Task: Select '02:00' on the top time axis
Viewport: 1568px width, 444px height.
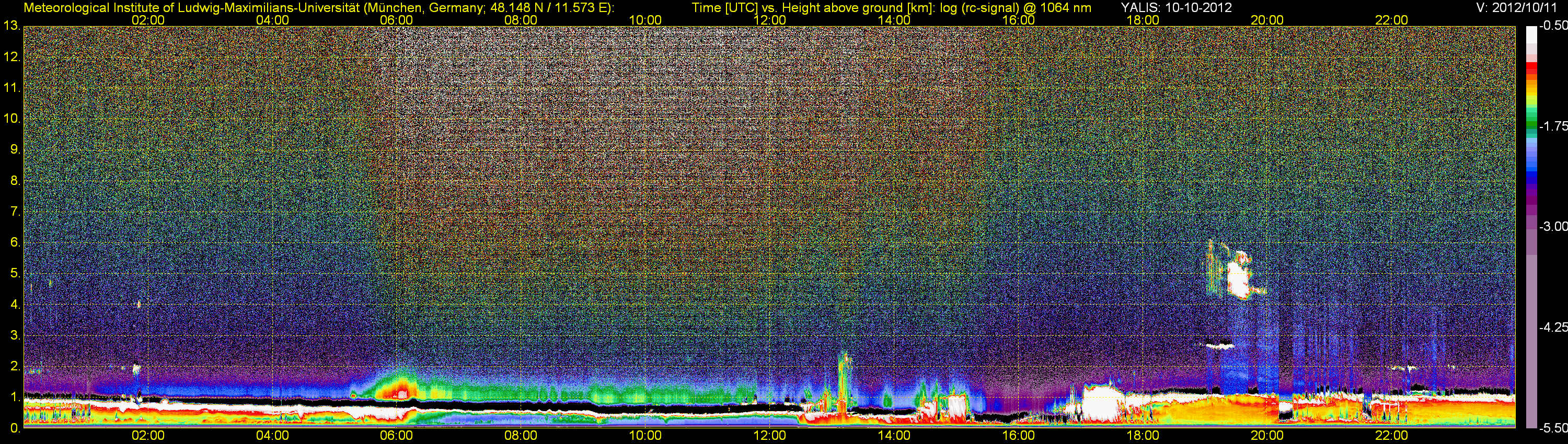Action: click(x=148, y=20)
